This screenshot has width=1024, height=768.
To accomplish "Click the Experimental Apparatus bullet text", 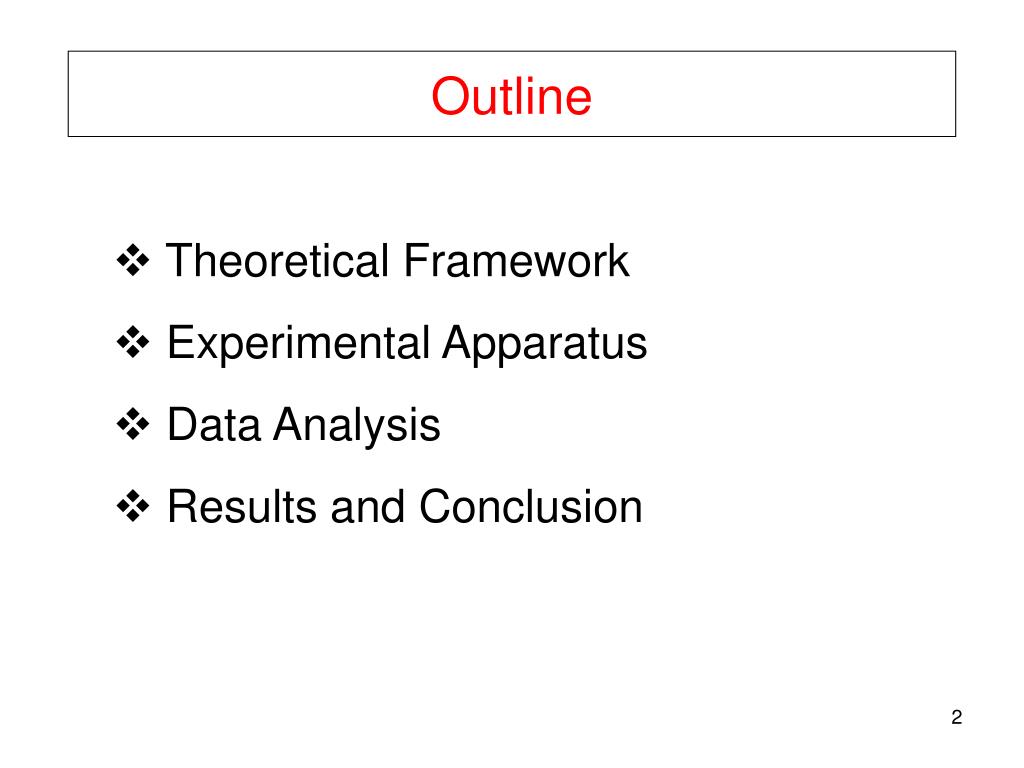I will tap(407, 344).
